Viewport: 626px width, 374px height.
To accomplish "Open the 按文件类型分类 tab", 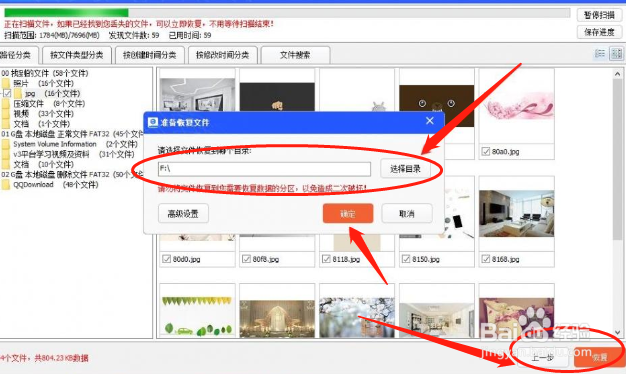I will point(77,55).
